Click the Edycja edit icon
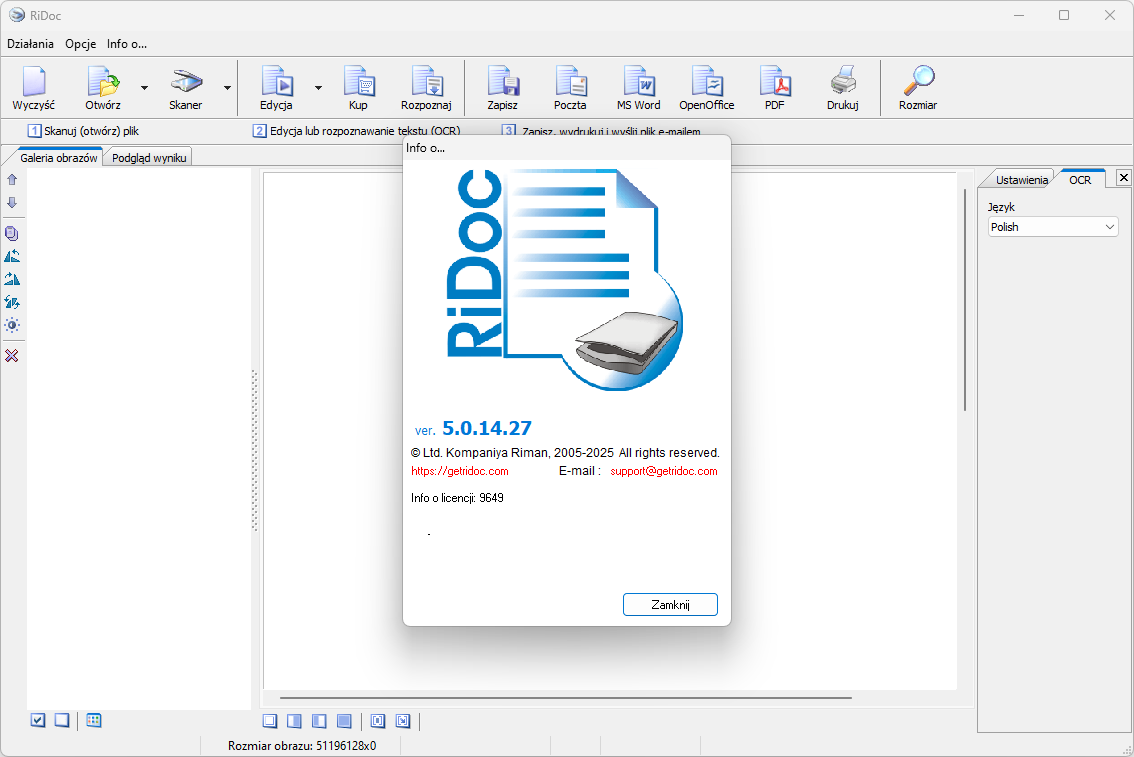Image resolution: width=1134 pixels, height=757 pixels. pos(277,81)
